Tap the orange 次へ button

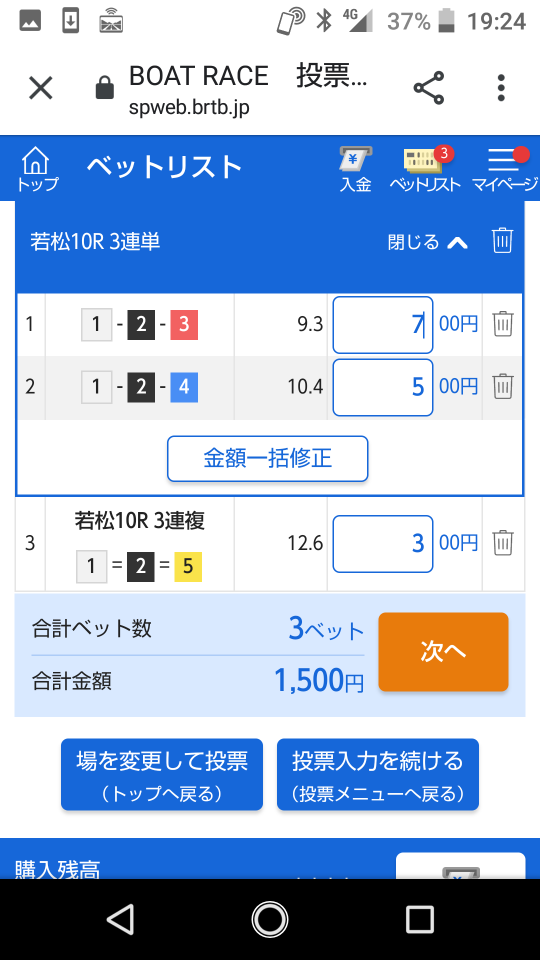(443, 652)
